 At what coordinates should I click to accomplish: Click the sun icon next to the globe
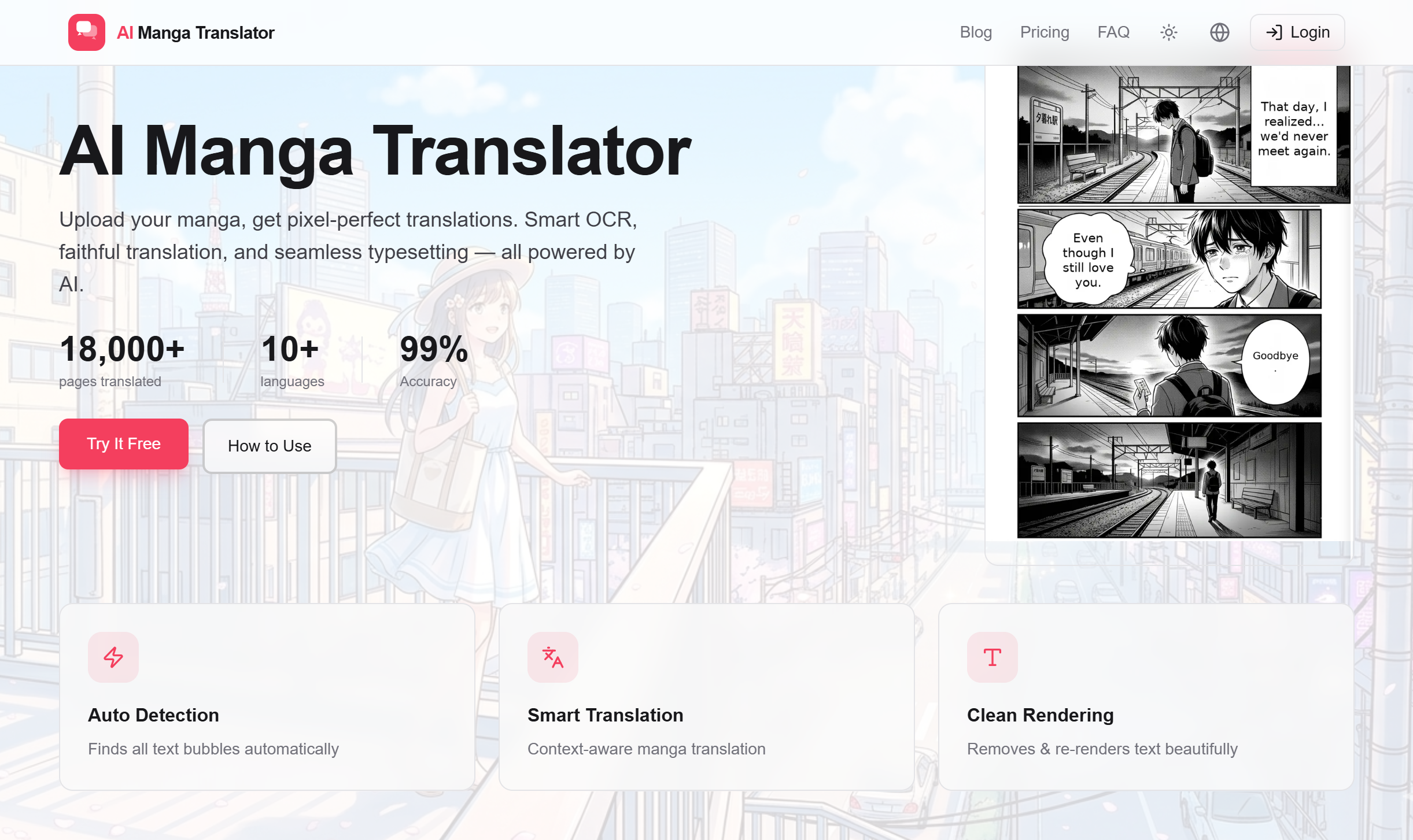pyautogui.click(x=1168, y=32)
